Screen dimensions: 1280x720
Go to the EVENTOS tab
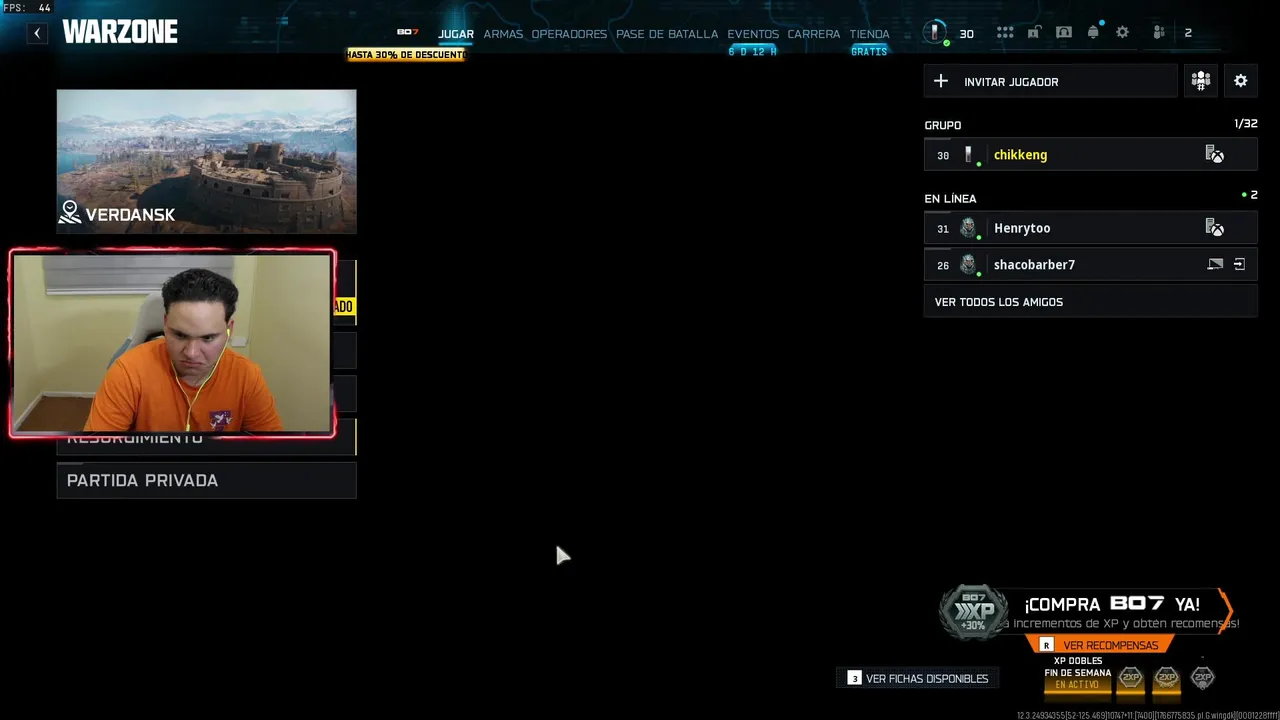pyautogui.click(x=753, y=34)
